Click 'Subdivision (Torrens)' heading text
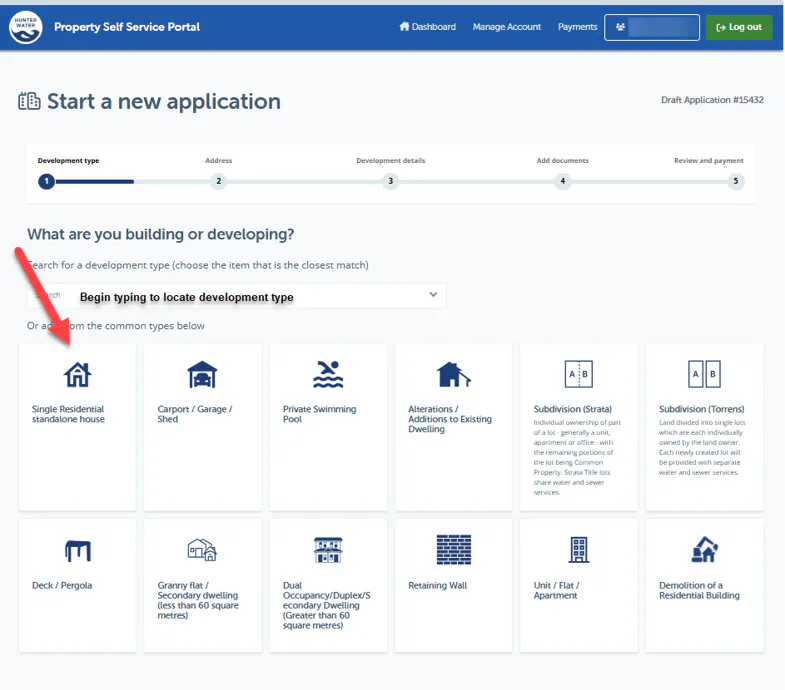The image size is (785, 690). coord(701,409)
